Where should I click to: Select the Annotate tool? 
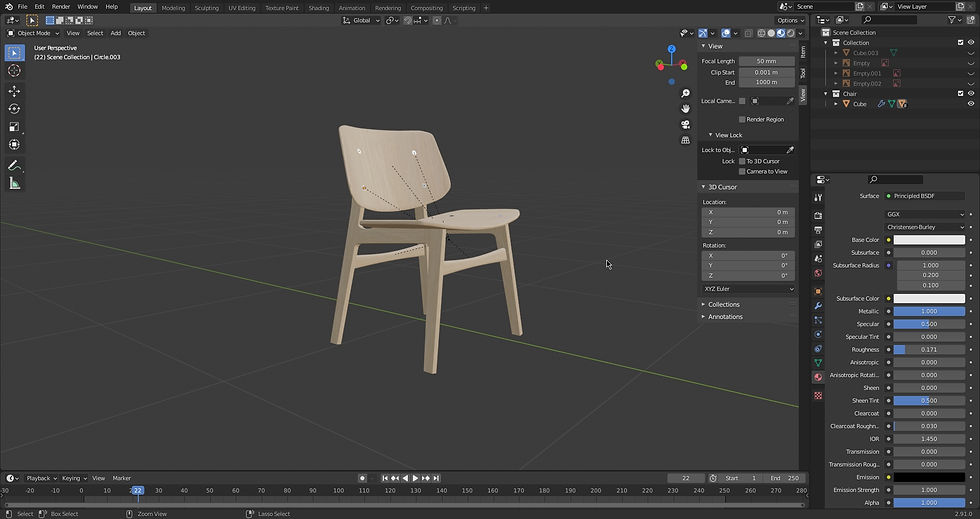(x=14, y=166)
